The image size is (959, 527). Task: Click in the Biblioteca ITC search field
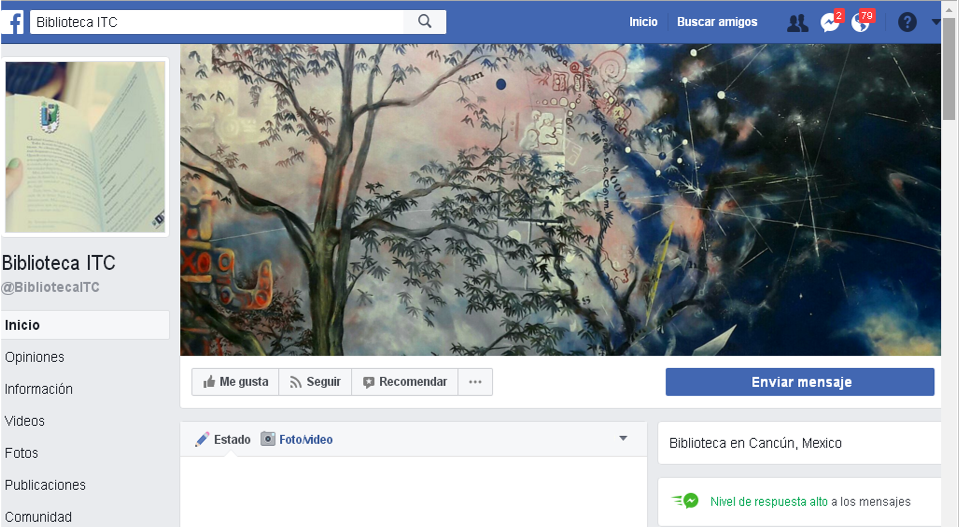pyautogui.click(x=217, y=22)
